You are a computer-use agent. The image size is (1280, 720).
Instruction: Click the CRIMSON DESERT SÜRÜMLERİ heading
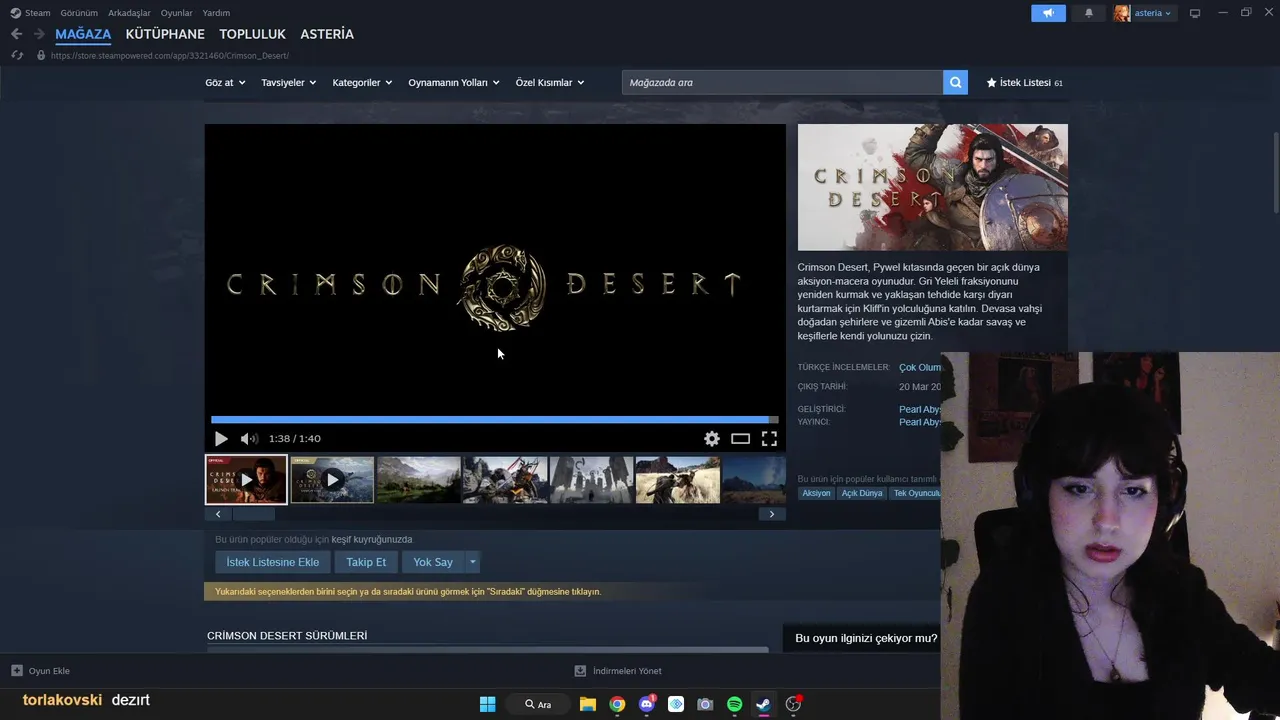[287, 636]
